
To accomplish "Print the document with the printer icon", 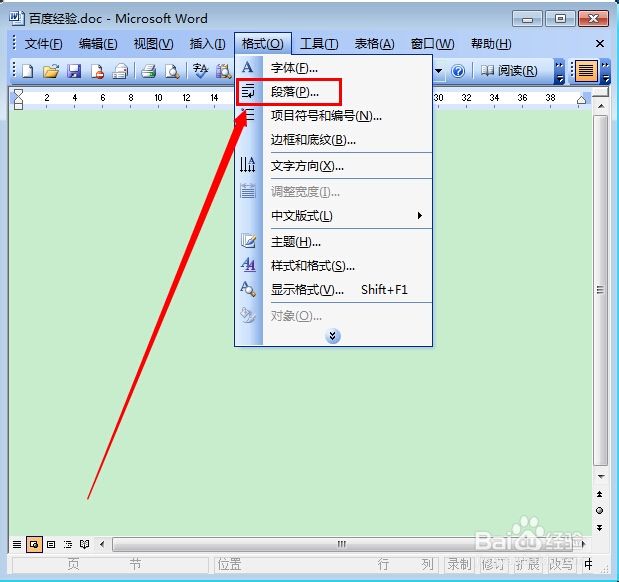I will click(148, 71).
